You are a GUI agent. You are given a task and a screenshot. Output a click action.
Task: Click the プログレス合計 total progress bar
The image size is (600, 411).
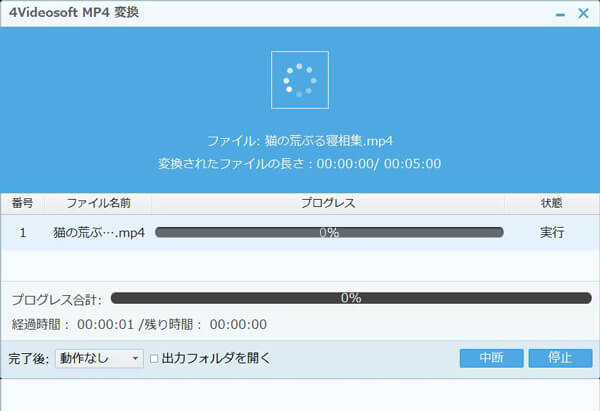[350, 298]
